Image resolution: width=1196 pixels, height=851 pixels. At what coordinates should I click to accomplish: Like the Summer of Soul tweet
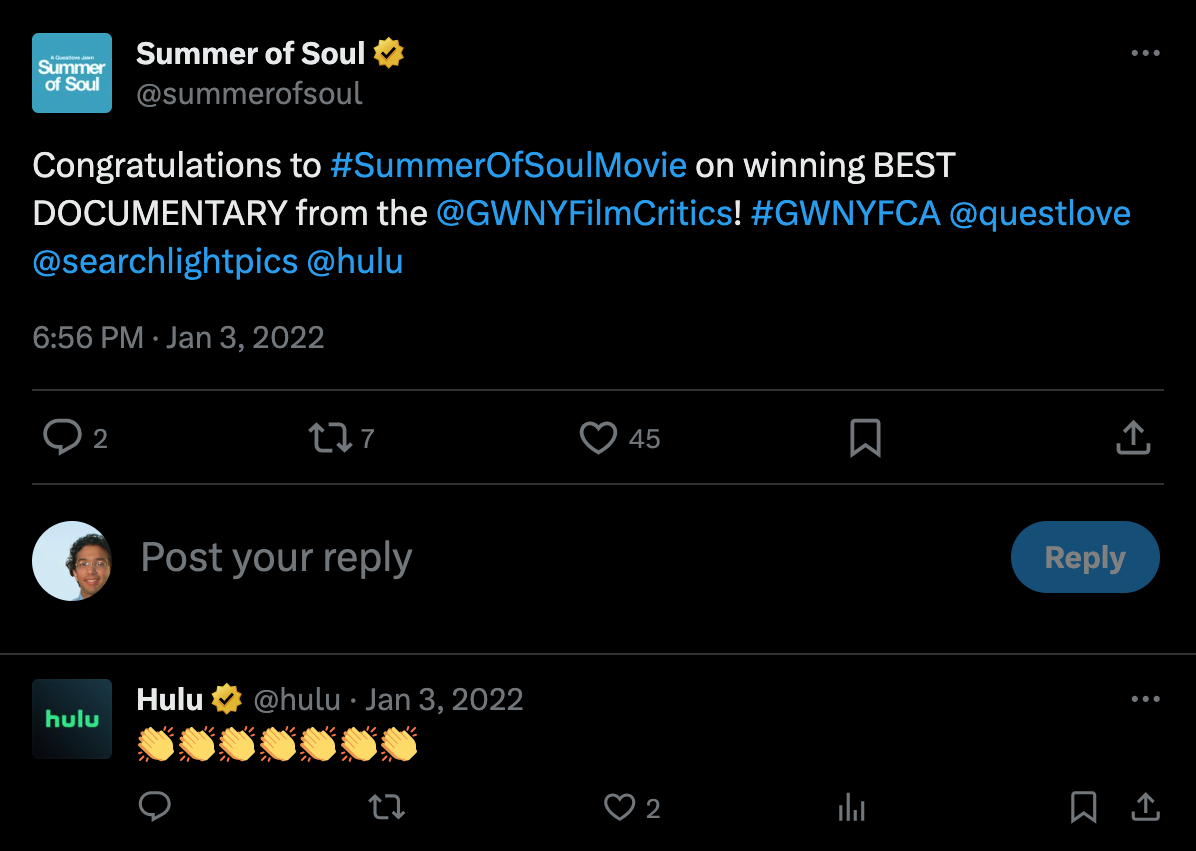[598, 438]
